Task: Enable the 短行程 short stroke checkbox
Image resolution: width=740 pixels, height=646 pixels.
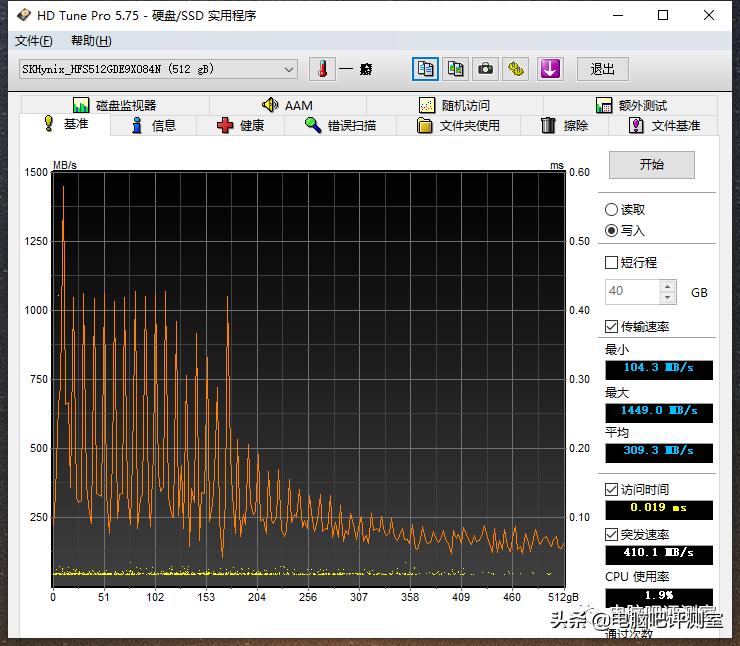Action: (x=611, y=262)
